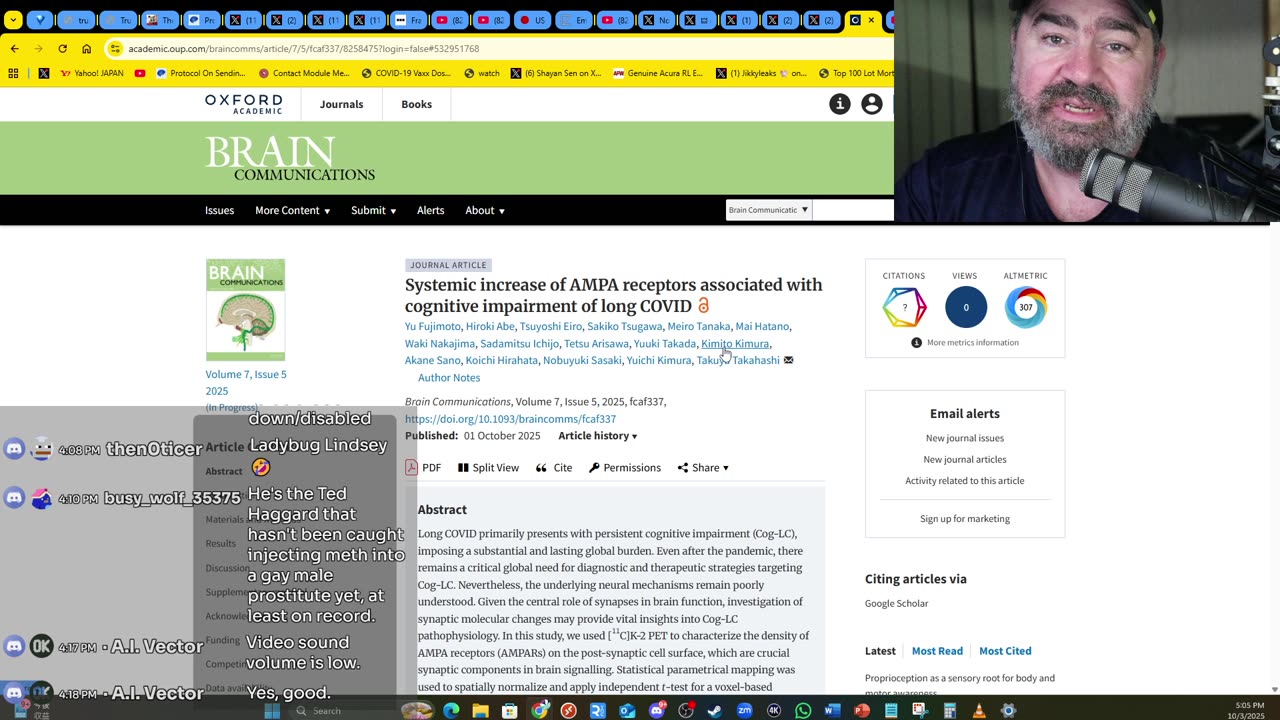Open the Genuine Acura RL bookmark
1280x720 pixels.
657,73
